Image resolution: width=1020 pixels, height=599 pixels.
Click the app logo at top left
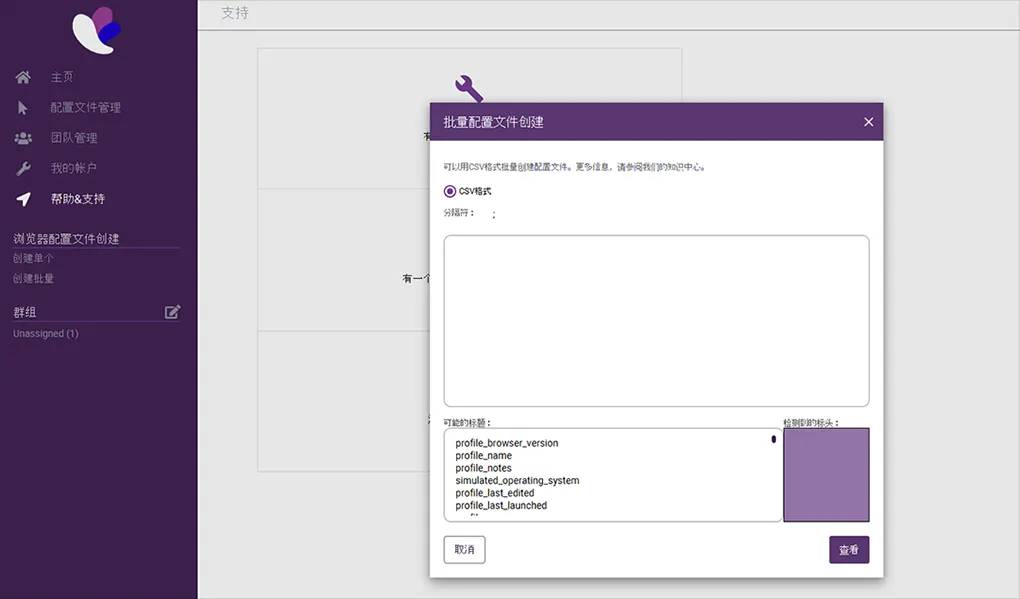97,28
